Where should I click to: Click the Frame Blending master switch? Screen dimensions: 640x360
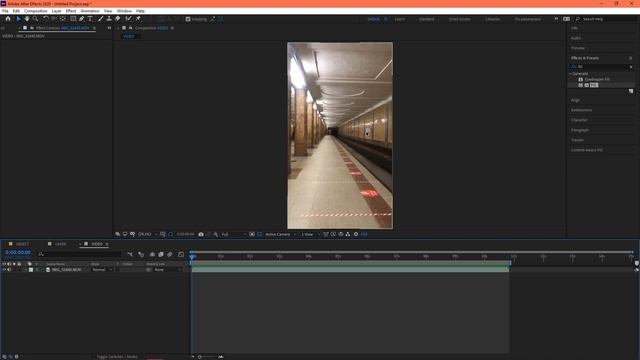coord(161,254)
